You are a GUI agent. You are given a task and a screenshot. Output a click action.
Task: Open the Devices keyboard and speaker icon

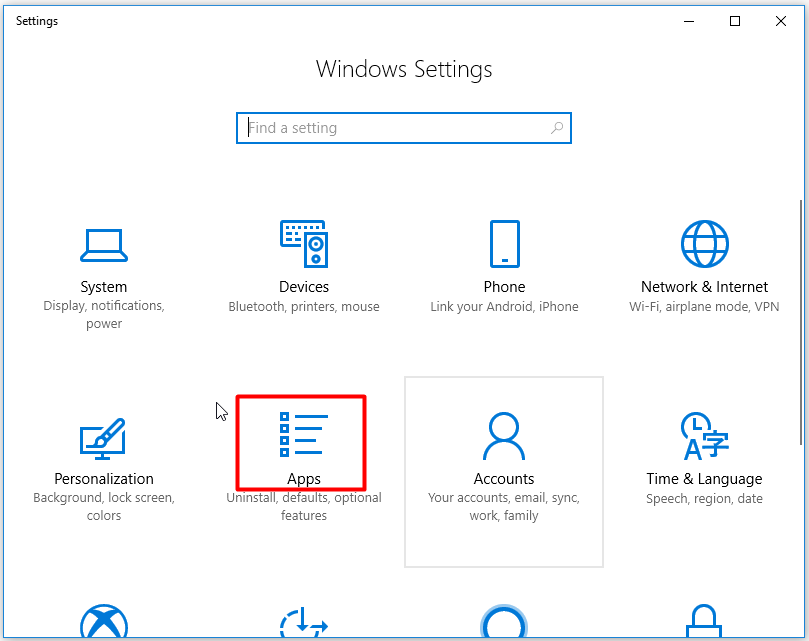click(304, 244)
